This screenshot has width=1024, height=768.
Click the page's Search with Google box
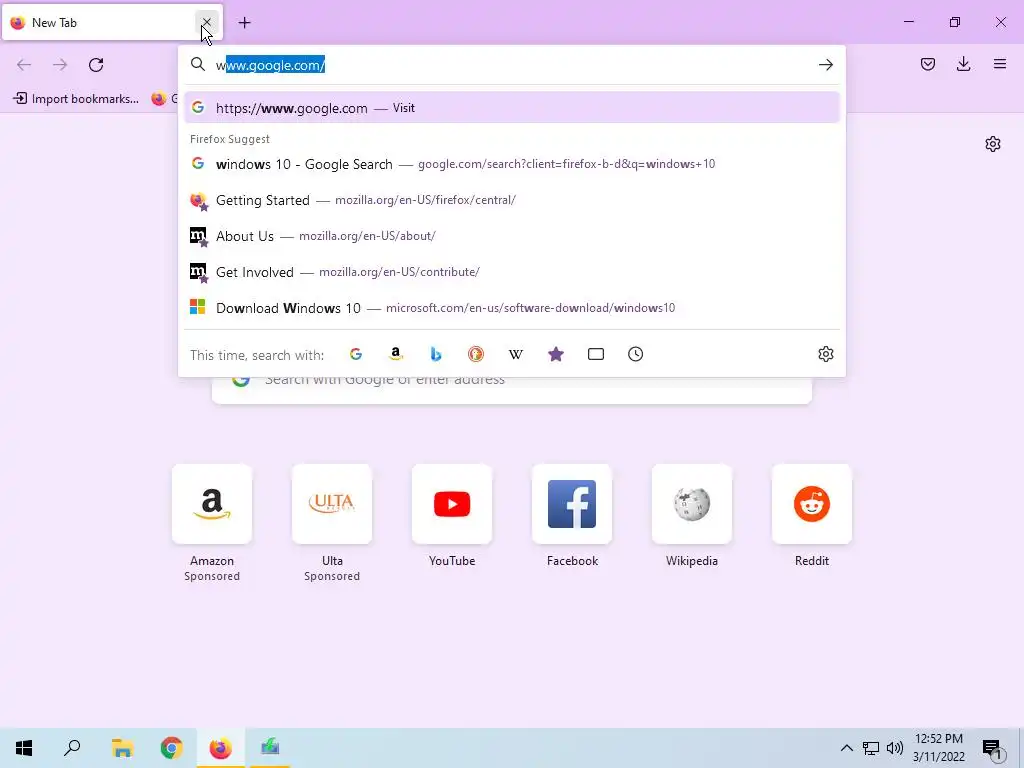point(511,389)
